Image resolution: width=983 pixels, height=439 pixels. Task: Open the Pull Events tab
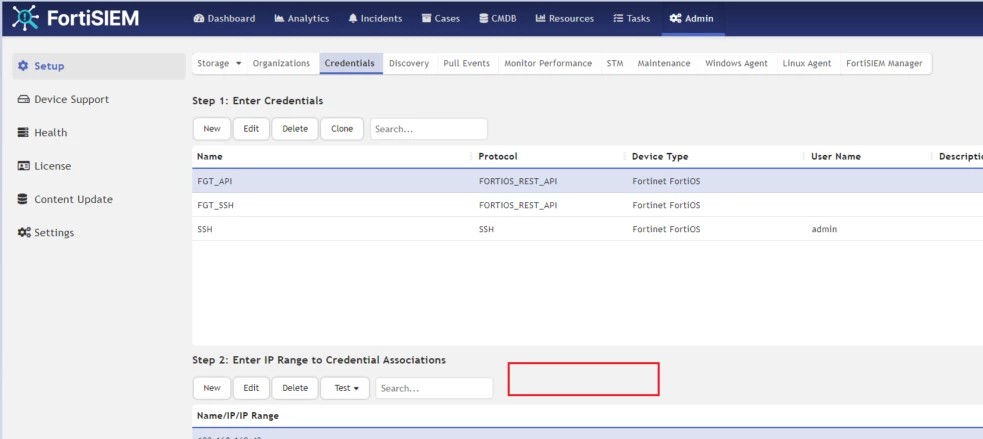click(x=466, y=63)
